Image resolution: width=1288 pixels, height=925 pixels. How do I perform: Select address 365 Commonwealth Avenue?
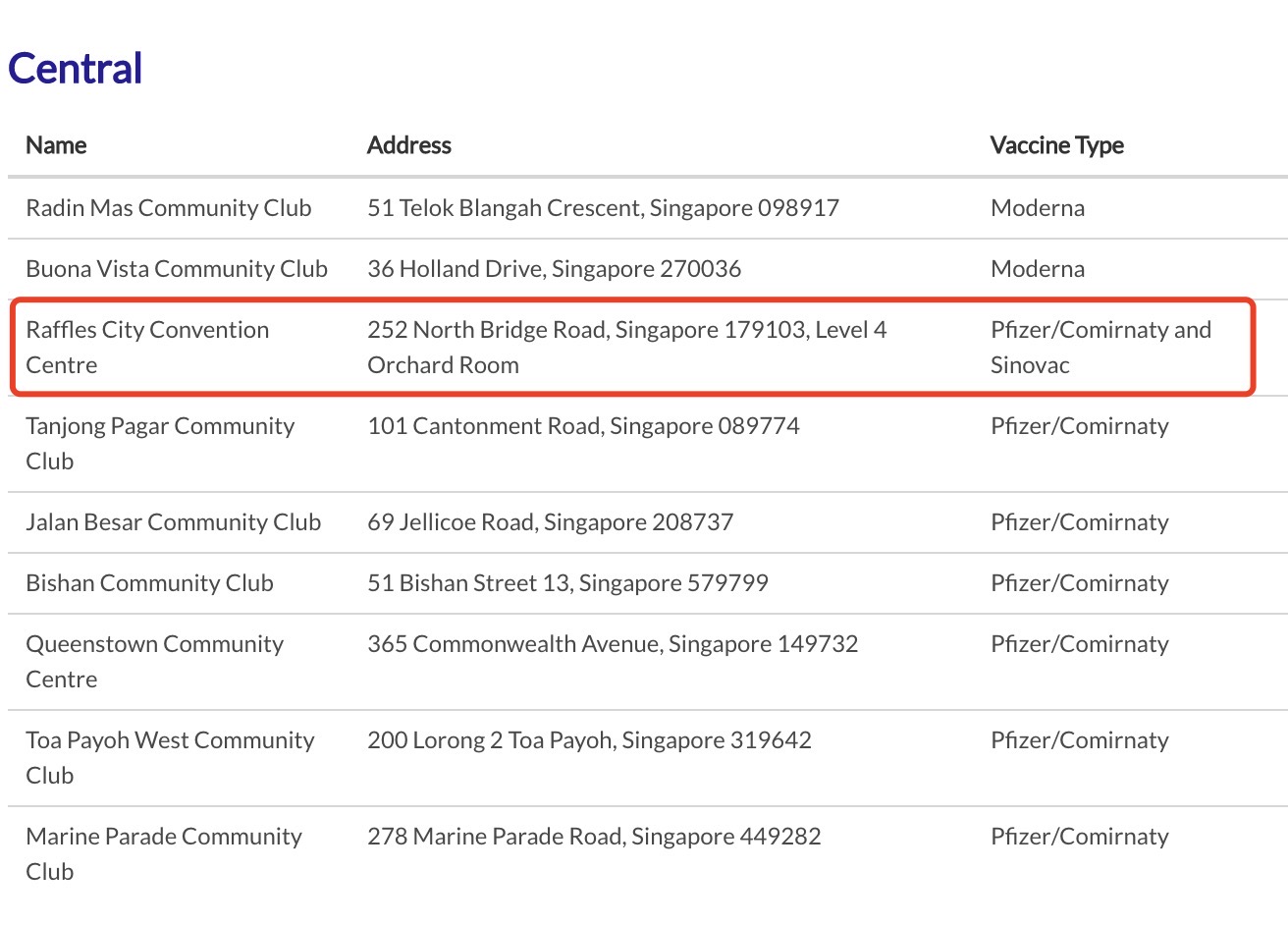coord(613,644)
